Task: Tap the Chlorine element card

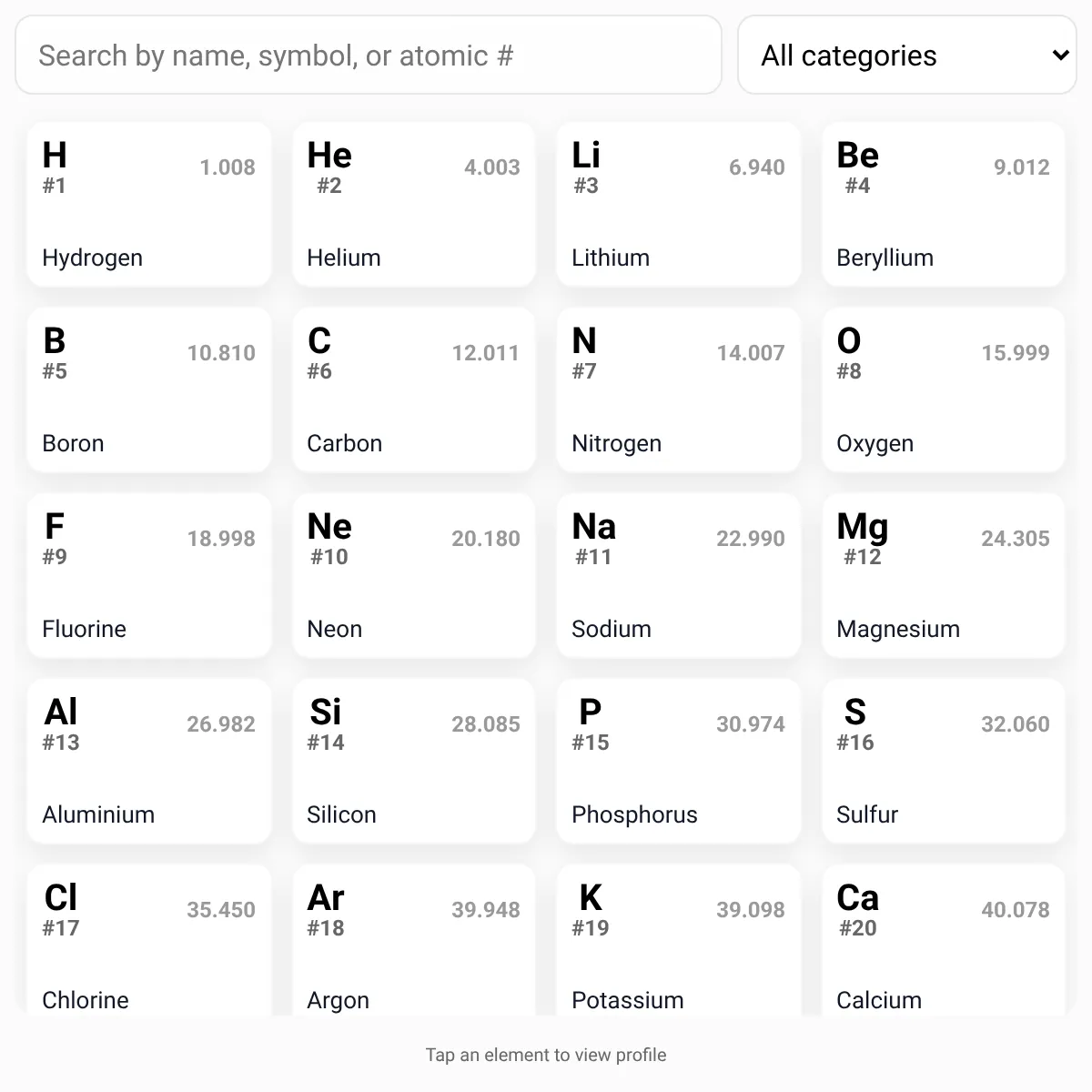Action: 149,942
